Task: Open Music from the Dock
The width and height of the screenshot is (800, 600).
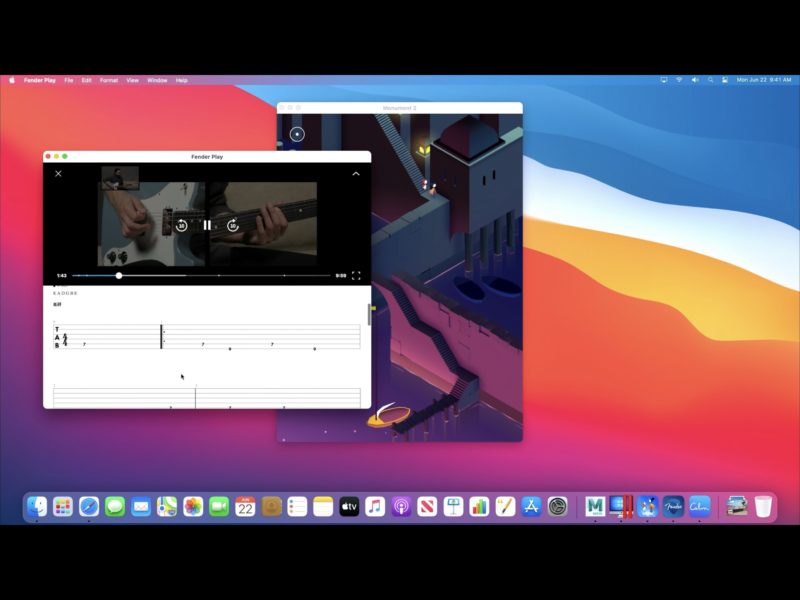Action: [375, 507]
